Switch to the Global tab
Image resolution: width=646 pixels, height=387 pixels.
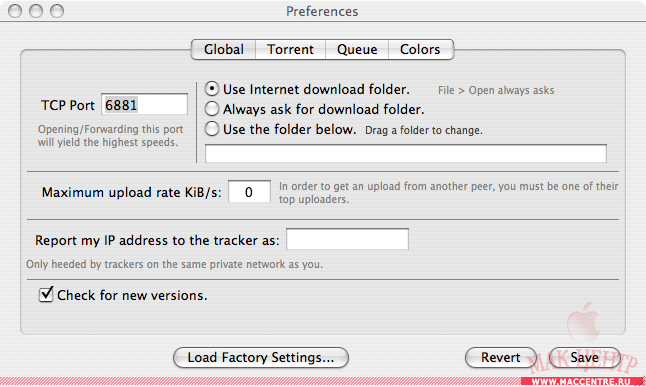click(x=224, y=49)
